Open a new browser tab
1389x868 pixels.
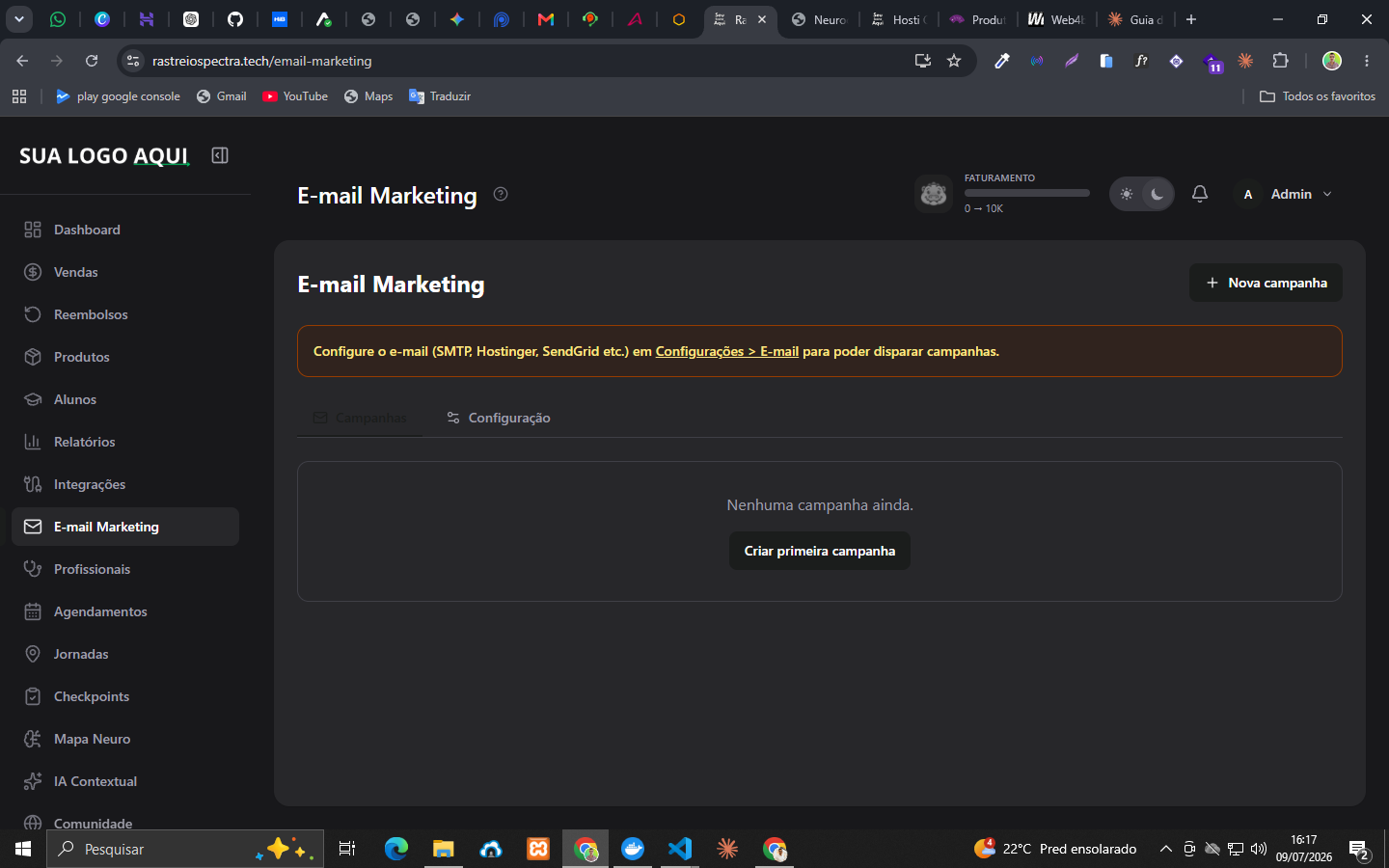(1191, 19)
